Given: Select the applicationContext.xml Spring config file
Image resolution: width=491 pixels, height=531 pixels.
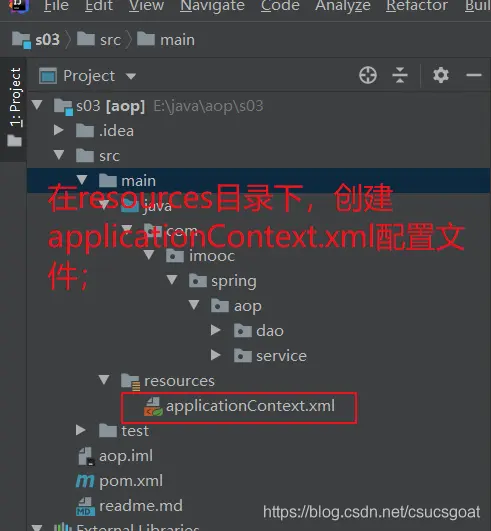Looking at the screenshot, I should click(x=239, y=406).
